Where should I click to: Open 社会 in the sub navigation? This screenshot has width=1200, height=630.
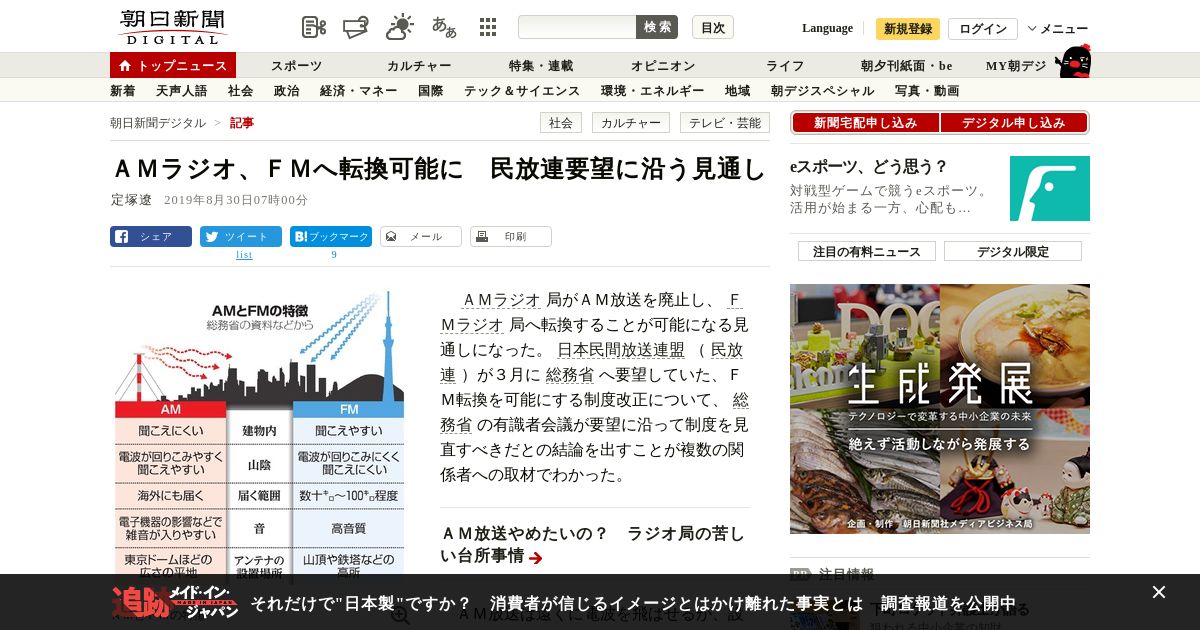pos(240,91)
